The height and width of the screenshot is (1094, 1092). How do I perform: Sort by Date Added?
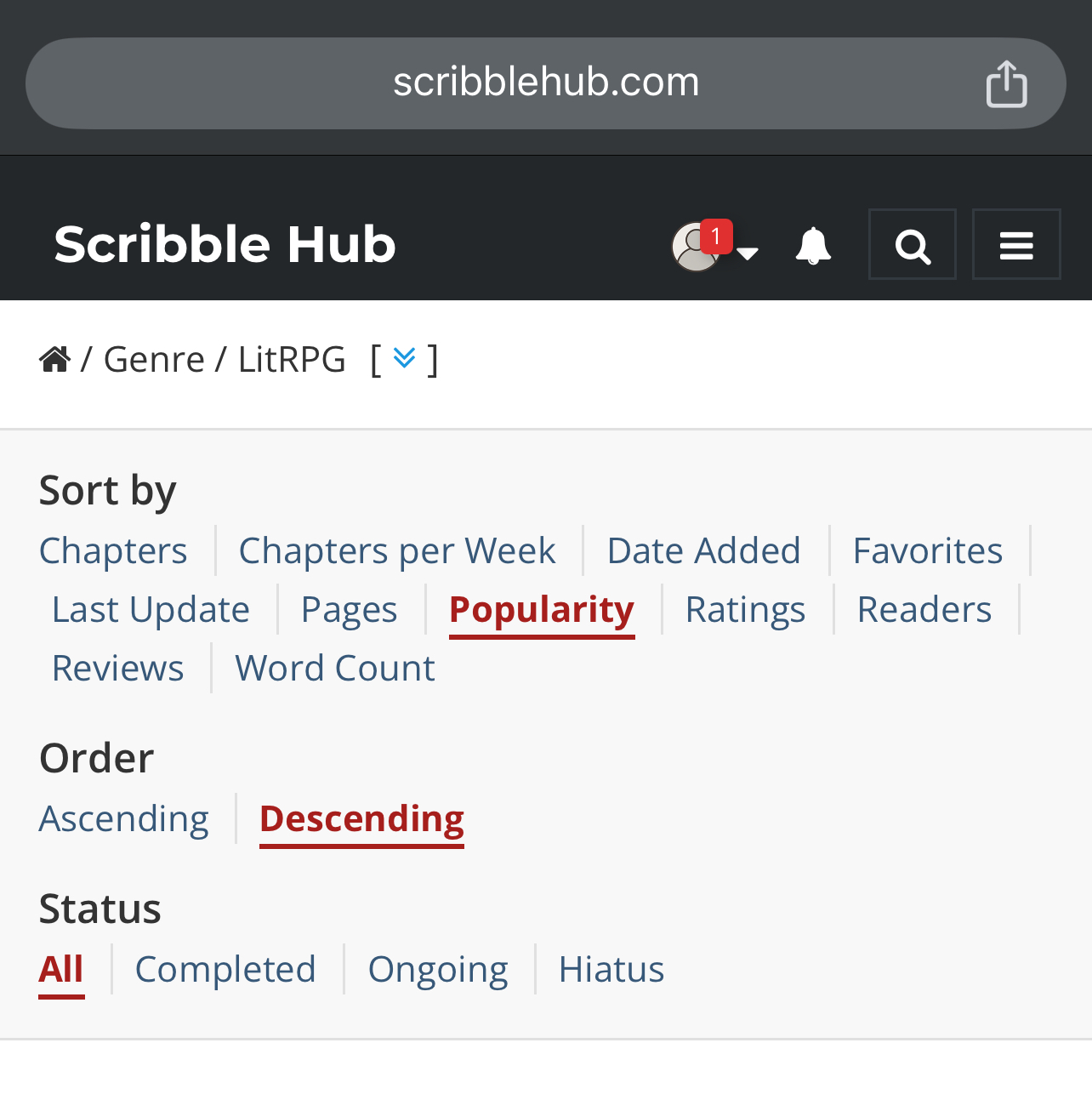(704, 551)
